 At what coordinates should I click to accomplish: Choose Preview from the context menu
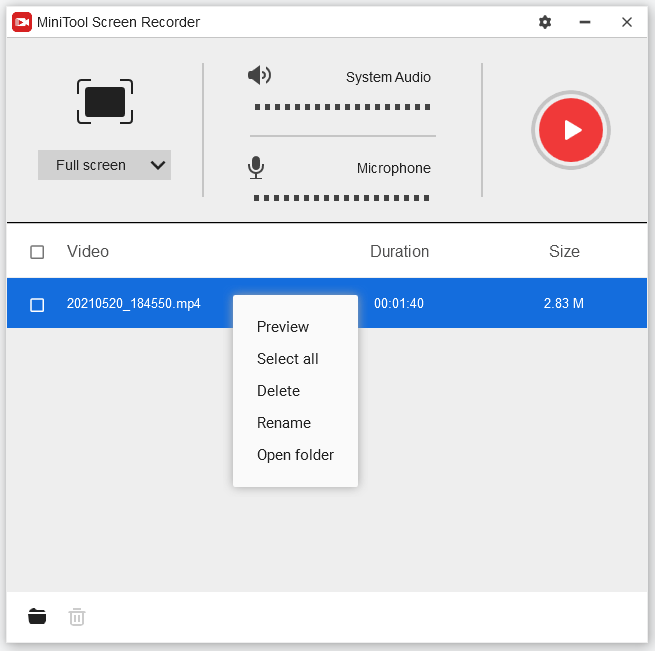(x=283, y=327)
